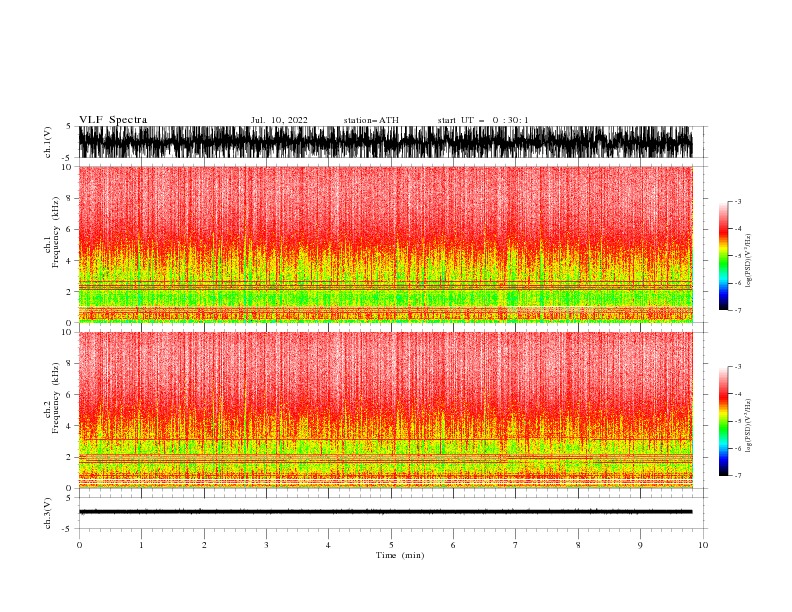Click inside the ch.1 spectrogram plot
The height and width of the screenshot is (612, 792).
click(x=385, y=244)
